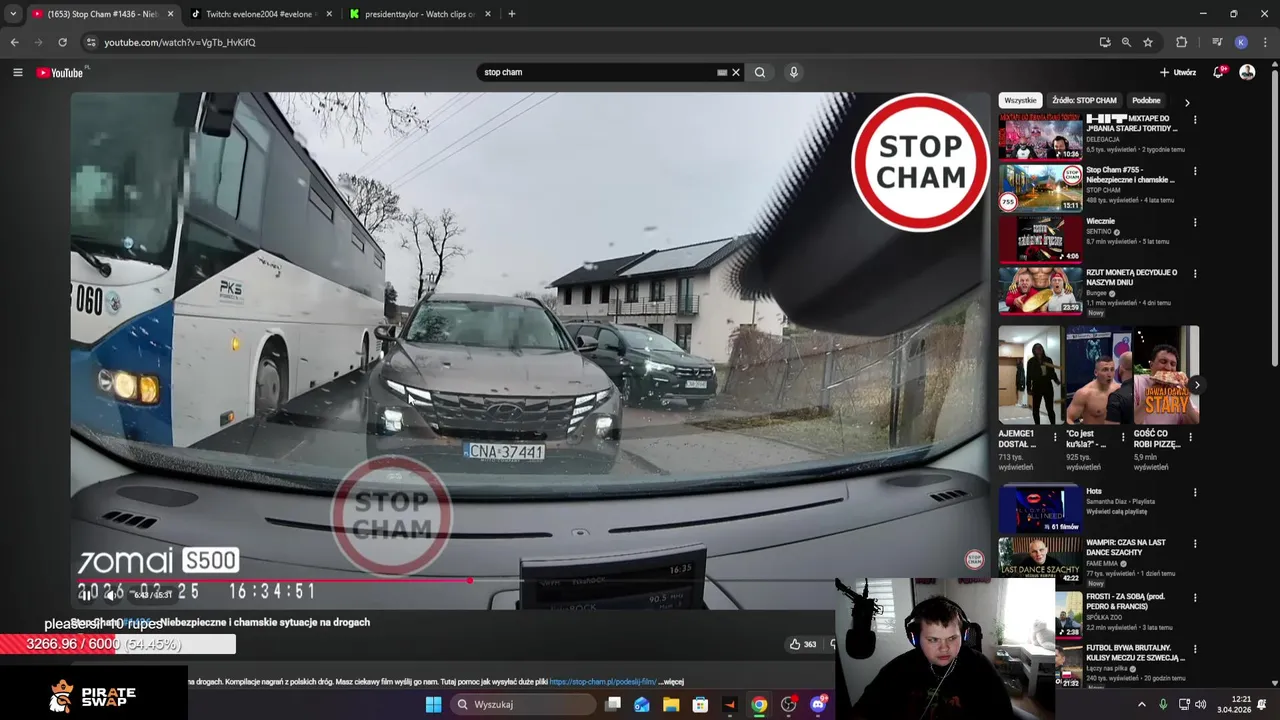The height and width of the screenshot is (720, 1280).
Task: Open Discord from the taskbar
Action: coord(818,704)
